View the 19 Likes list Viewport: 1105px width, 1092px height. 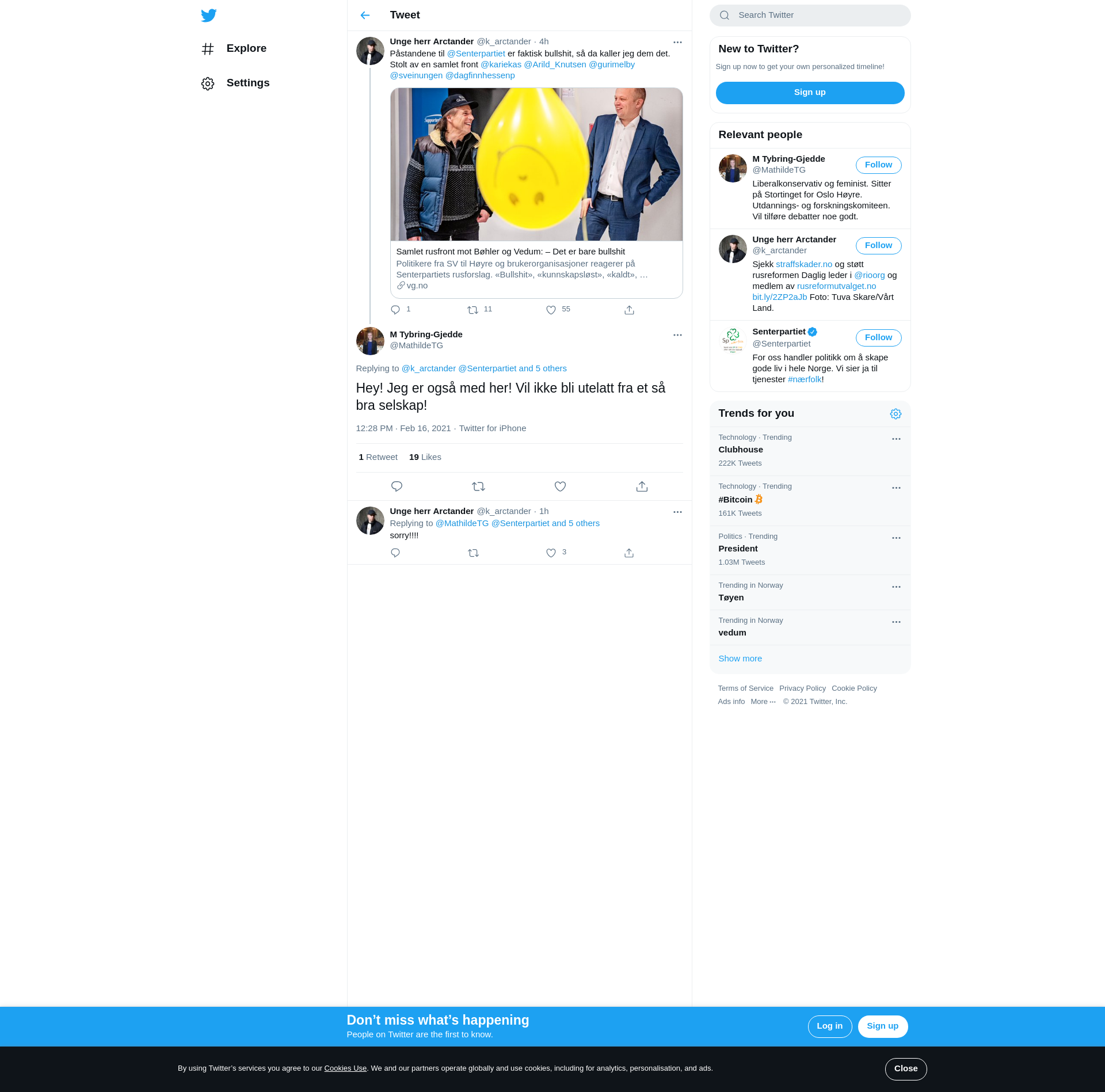click(x=425, y=457)
